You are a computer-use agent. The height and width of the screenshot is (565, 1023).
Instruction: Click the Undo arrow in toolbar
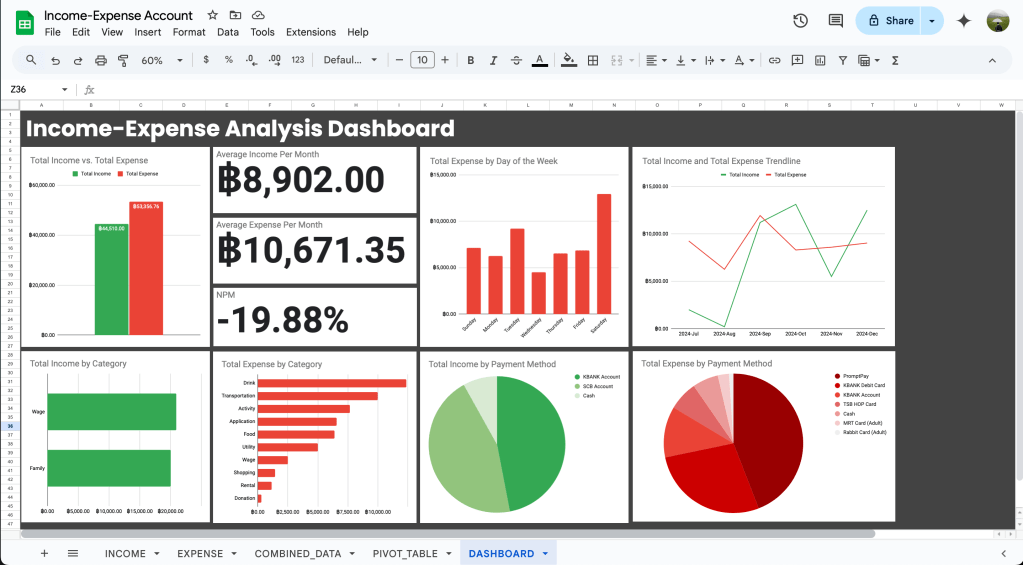point(55,60)
